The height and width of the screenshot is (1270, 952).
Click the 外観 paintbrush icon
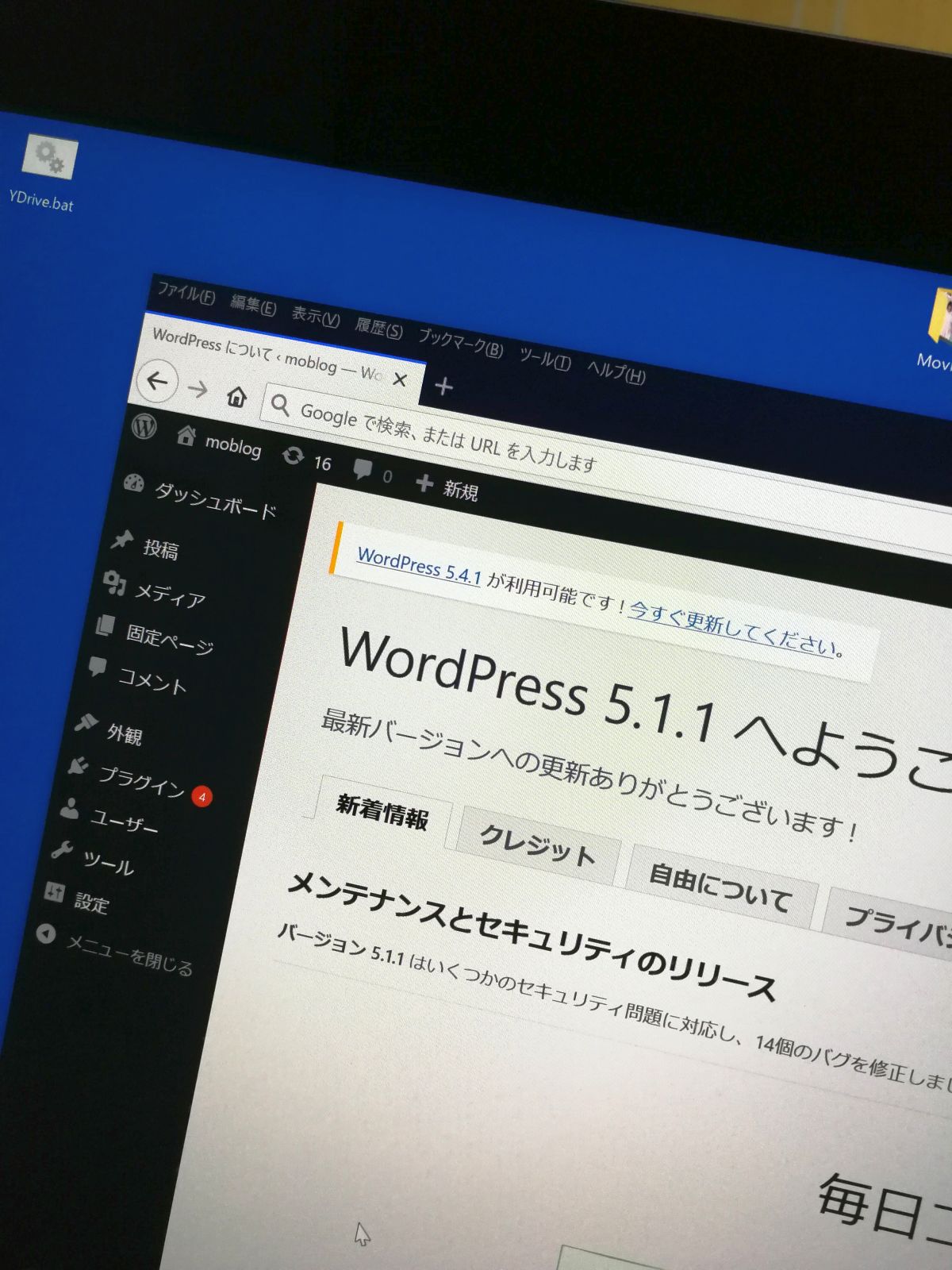coord(86,722)
